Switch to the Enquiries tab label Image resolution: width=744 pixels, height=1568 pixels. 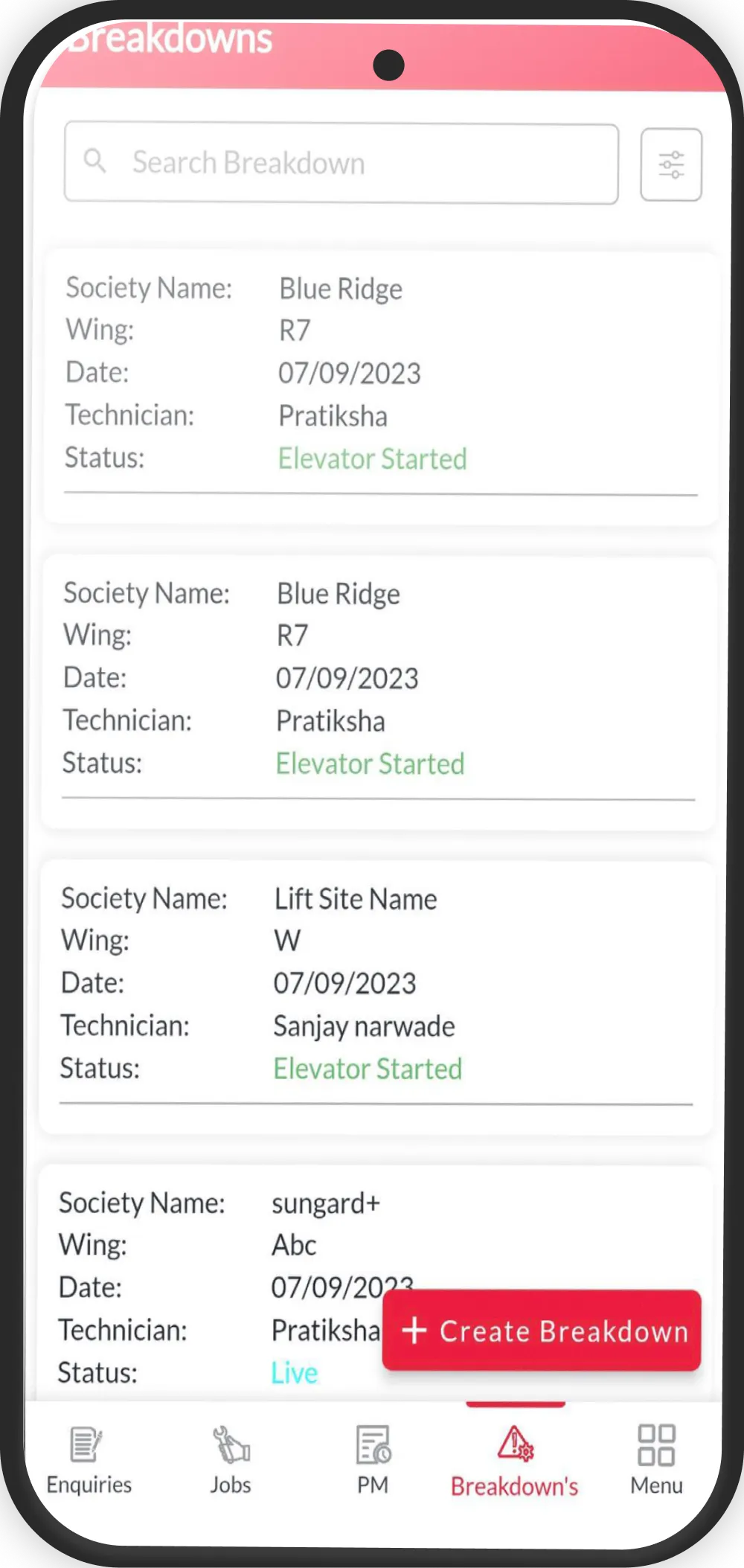[x=89, y=1485]
